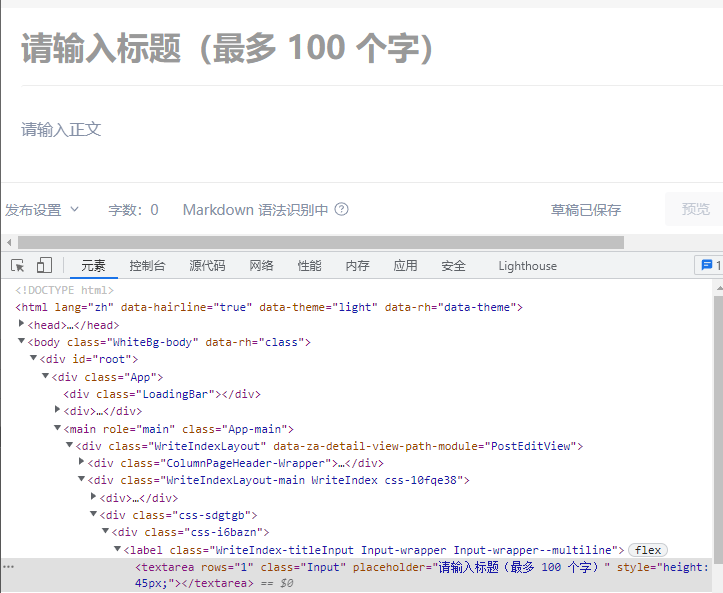Collapse the WriteIndex-titleInput label node
The width and height of the screenshot is (723, 593).
pyautogui.click(x=117, y=549)
